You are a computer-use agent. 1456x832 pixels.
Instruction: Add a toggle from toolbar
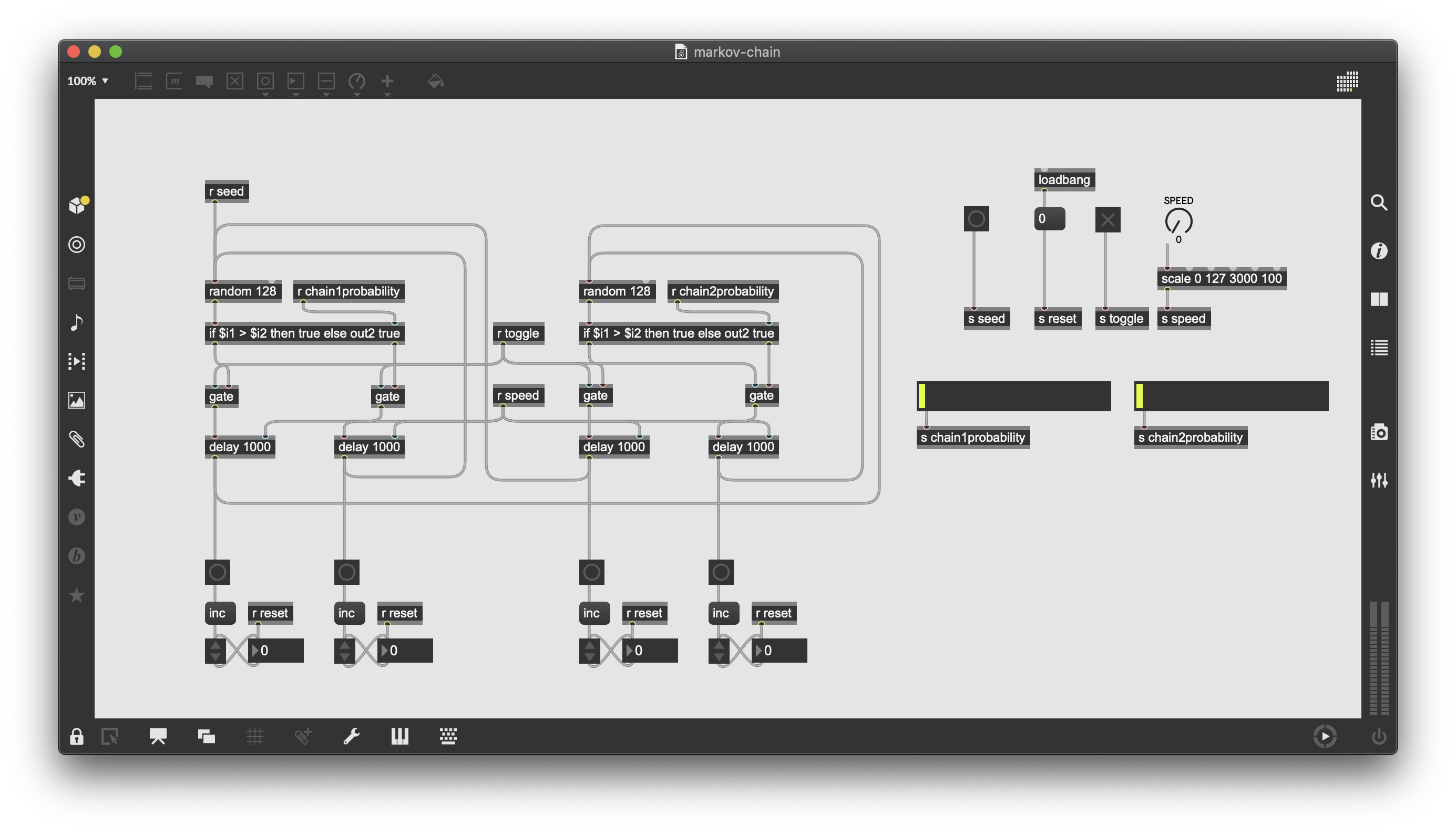pyautogui.click(x=234, y=81)
